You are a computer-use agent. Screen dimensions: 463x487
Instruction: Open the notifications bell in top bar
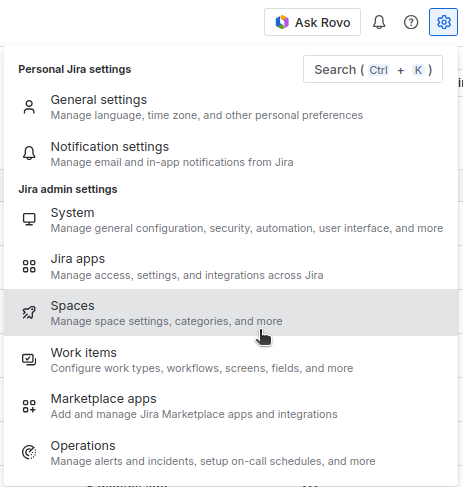point(379,22)
